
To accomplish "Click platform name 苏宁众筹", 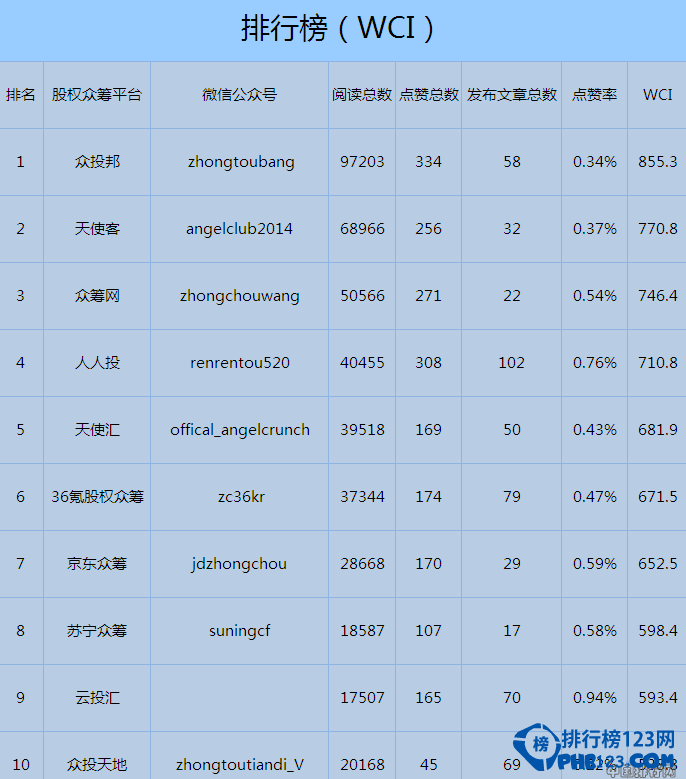I will (97, 631).
